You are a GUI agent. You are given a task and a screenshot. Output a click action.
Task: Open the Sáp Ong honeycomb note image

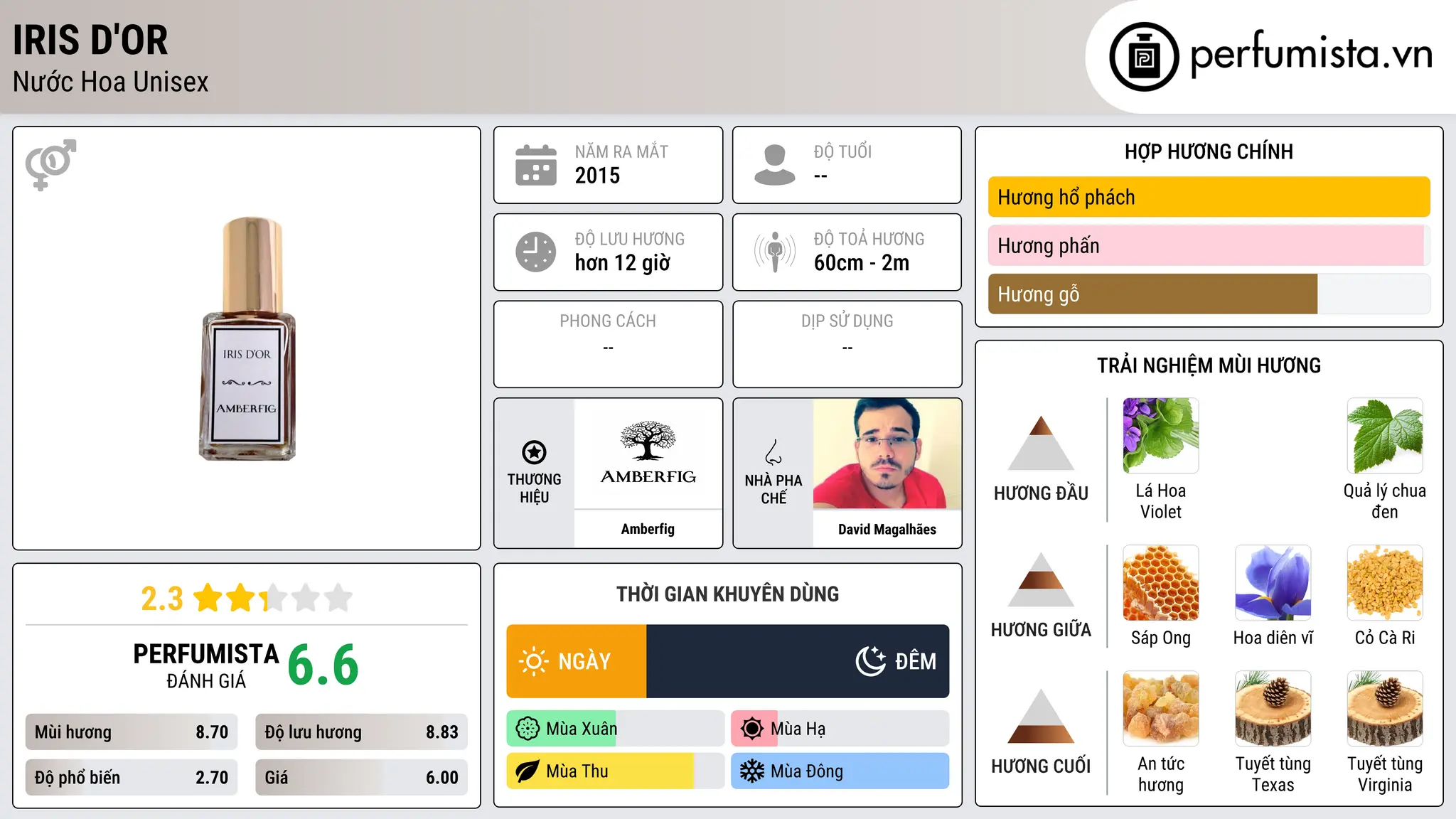coord(1161,583)
